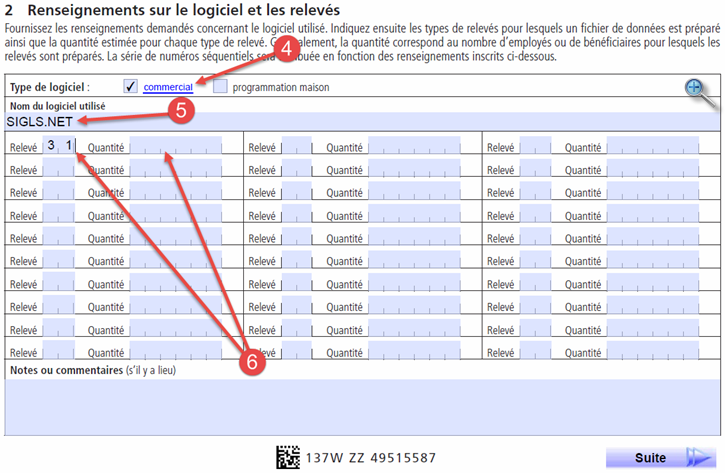Click last-row Relevé field in left column
The image size is (725, 473).
coord(59,353)
